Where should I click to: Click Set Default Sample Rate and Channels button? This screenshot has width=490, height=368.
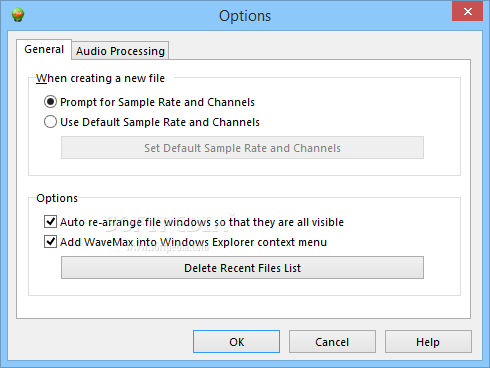point(242,148)
